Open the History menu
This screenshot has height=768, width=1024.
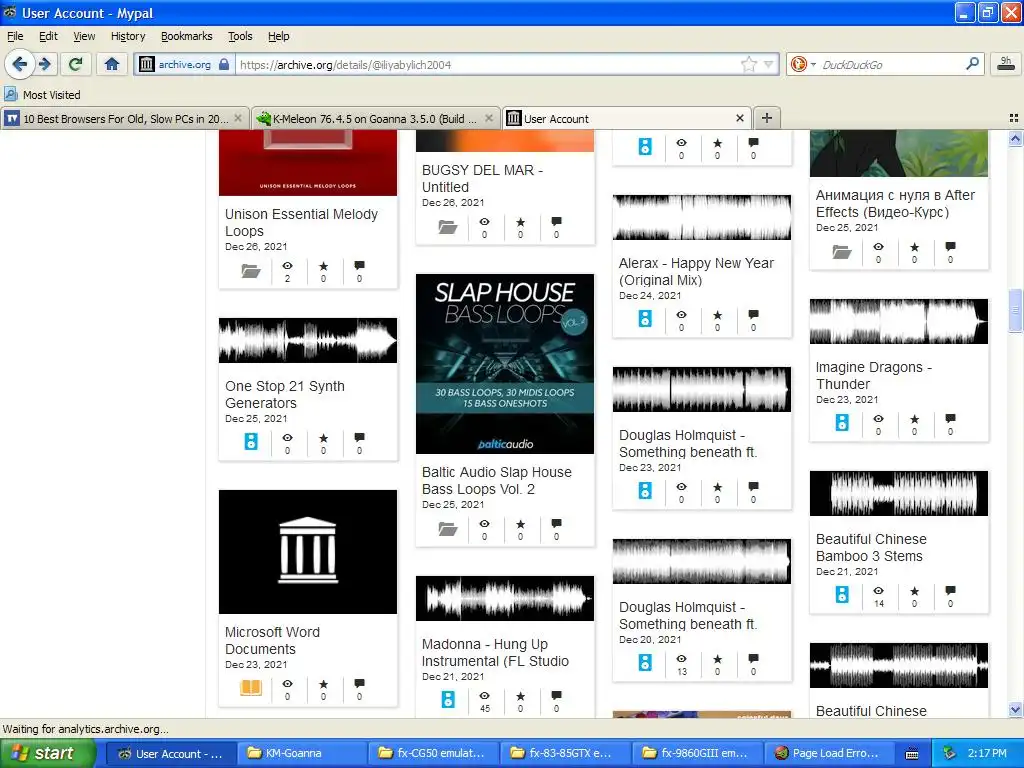(128, 36)
